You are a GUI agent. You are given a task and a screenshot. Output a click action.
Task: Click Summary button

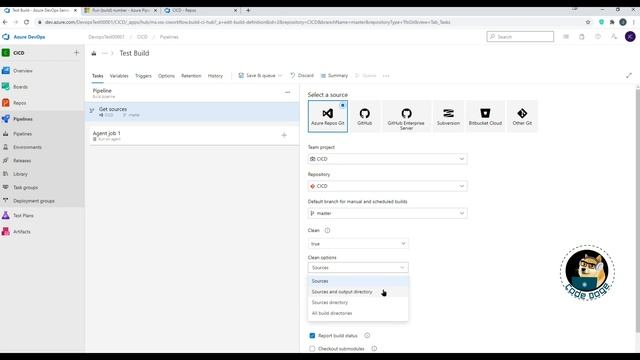click(334, 76)
